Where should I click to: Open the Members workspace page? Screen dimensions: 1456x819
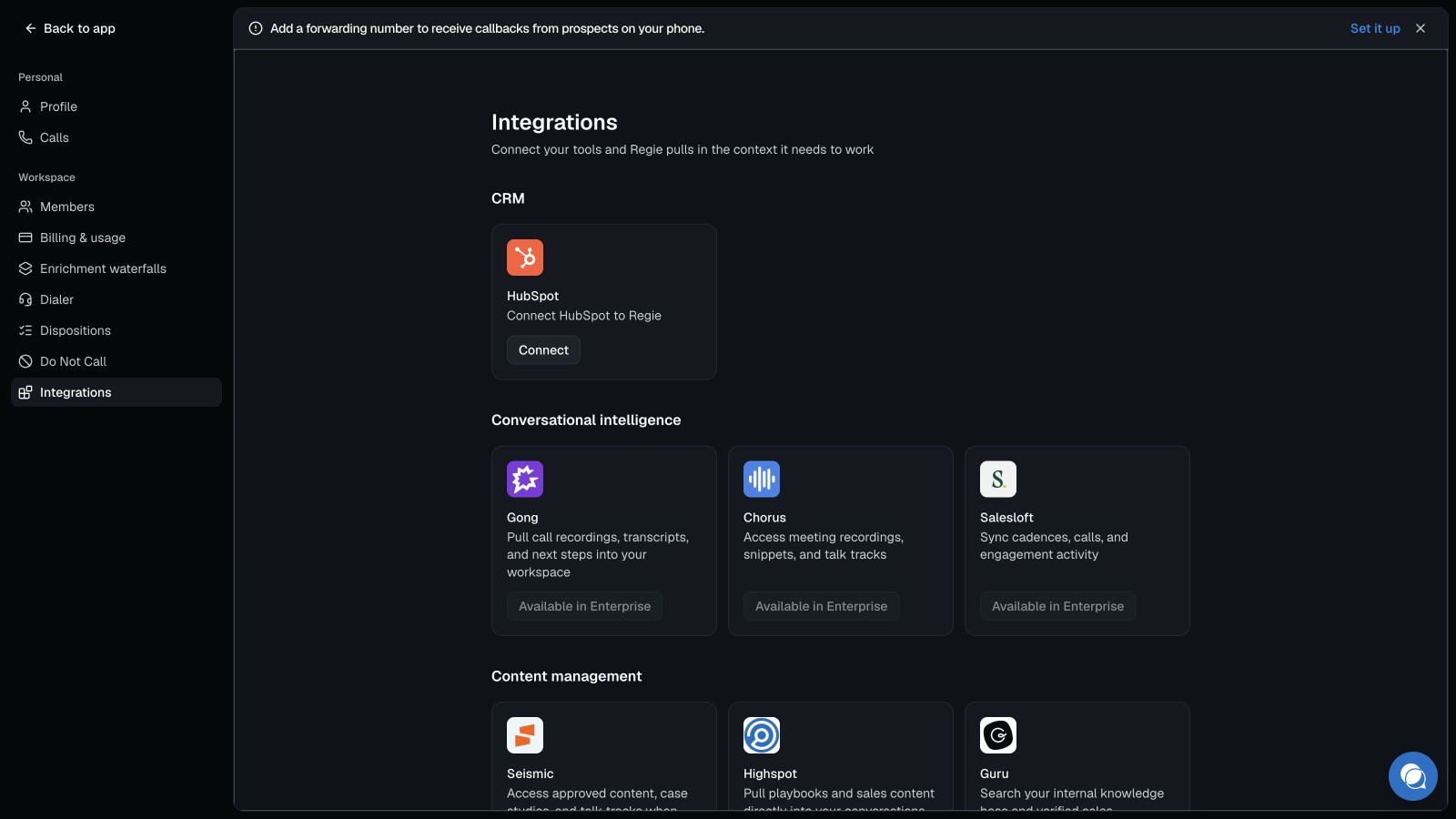coord(116,207)
